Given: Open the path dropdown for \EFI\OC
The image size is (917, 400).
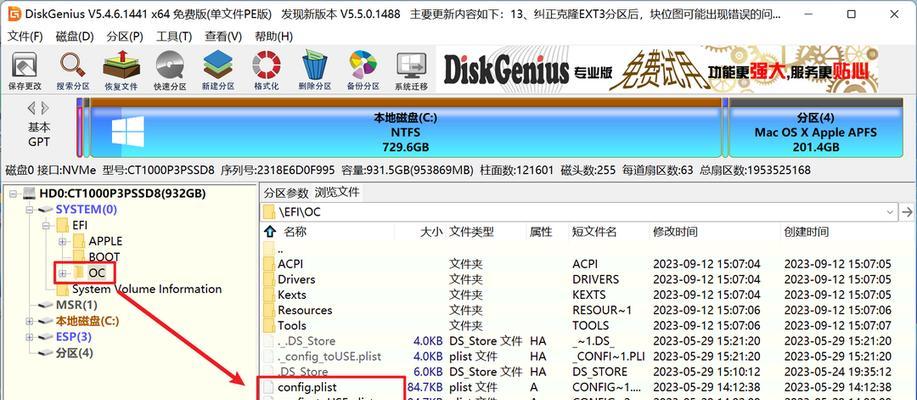Looking at the screenshot, I should (890, 212).
